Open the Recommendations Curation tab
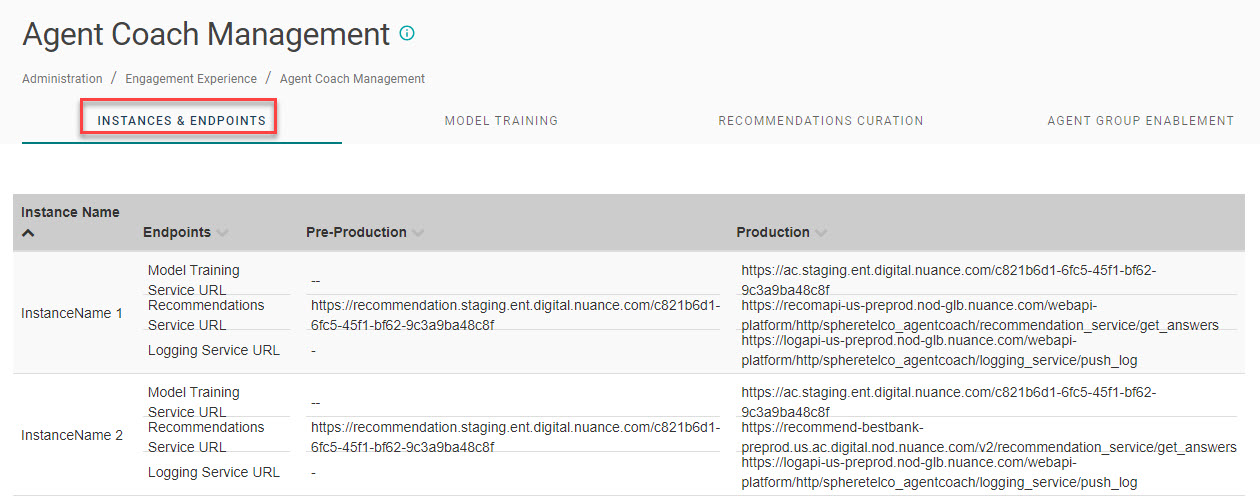Viewport: 1260px width, 496px height. pos(820,121)
